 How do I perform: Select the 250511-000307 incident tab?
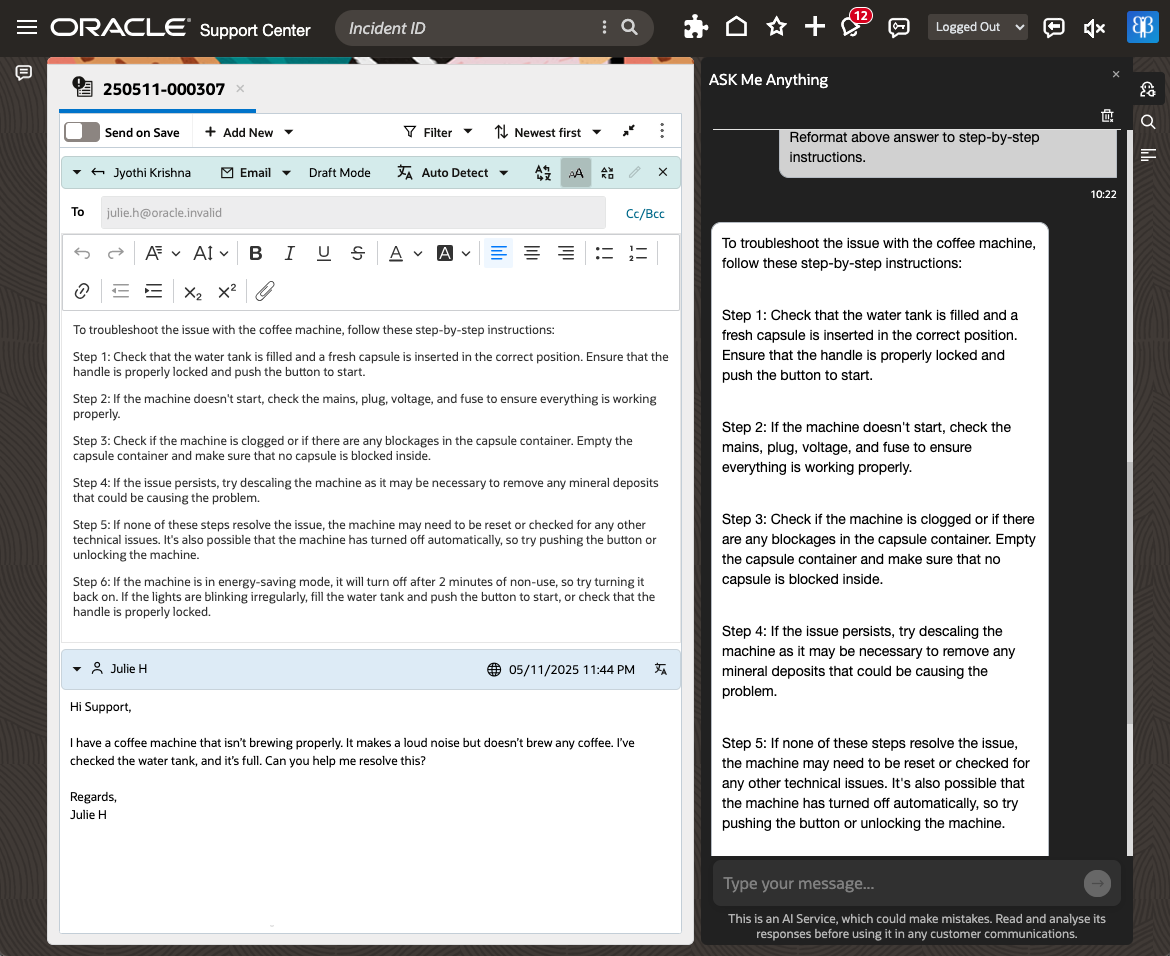pos(163,89)
